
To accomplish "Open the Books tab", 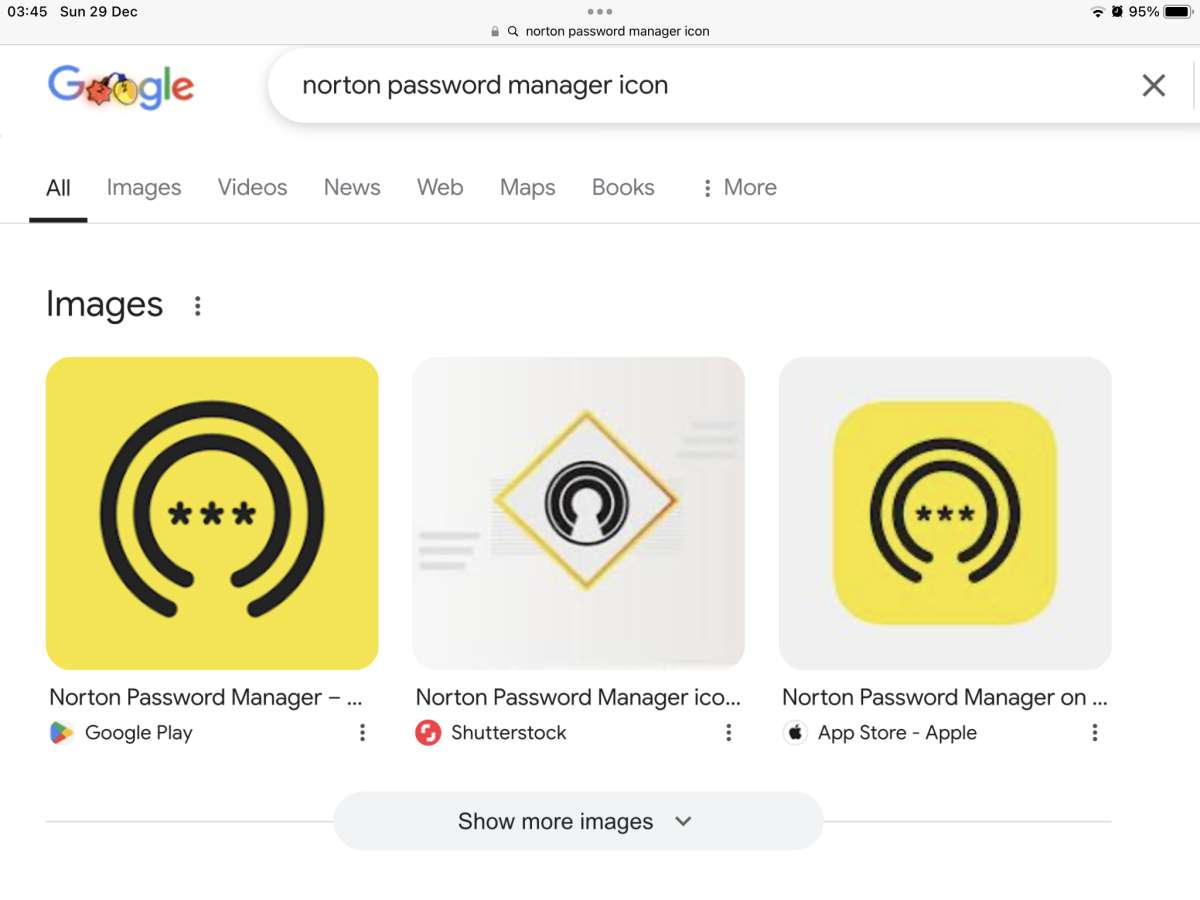I will (623, 187).
